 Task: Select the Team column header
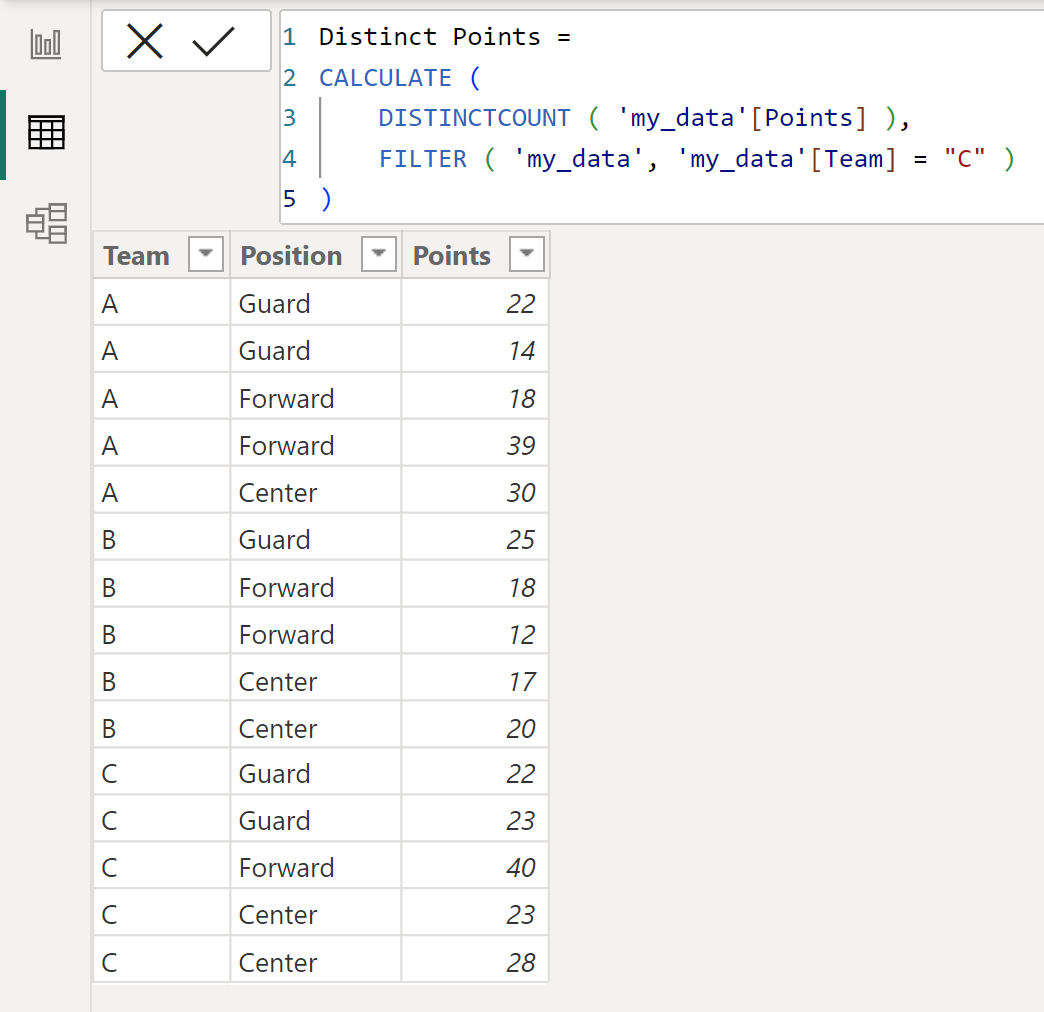click(137, 256)
